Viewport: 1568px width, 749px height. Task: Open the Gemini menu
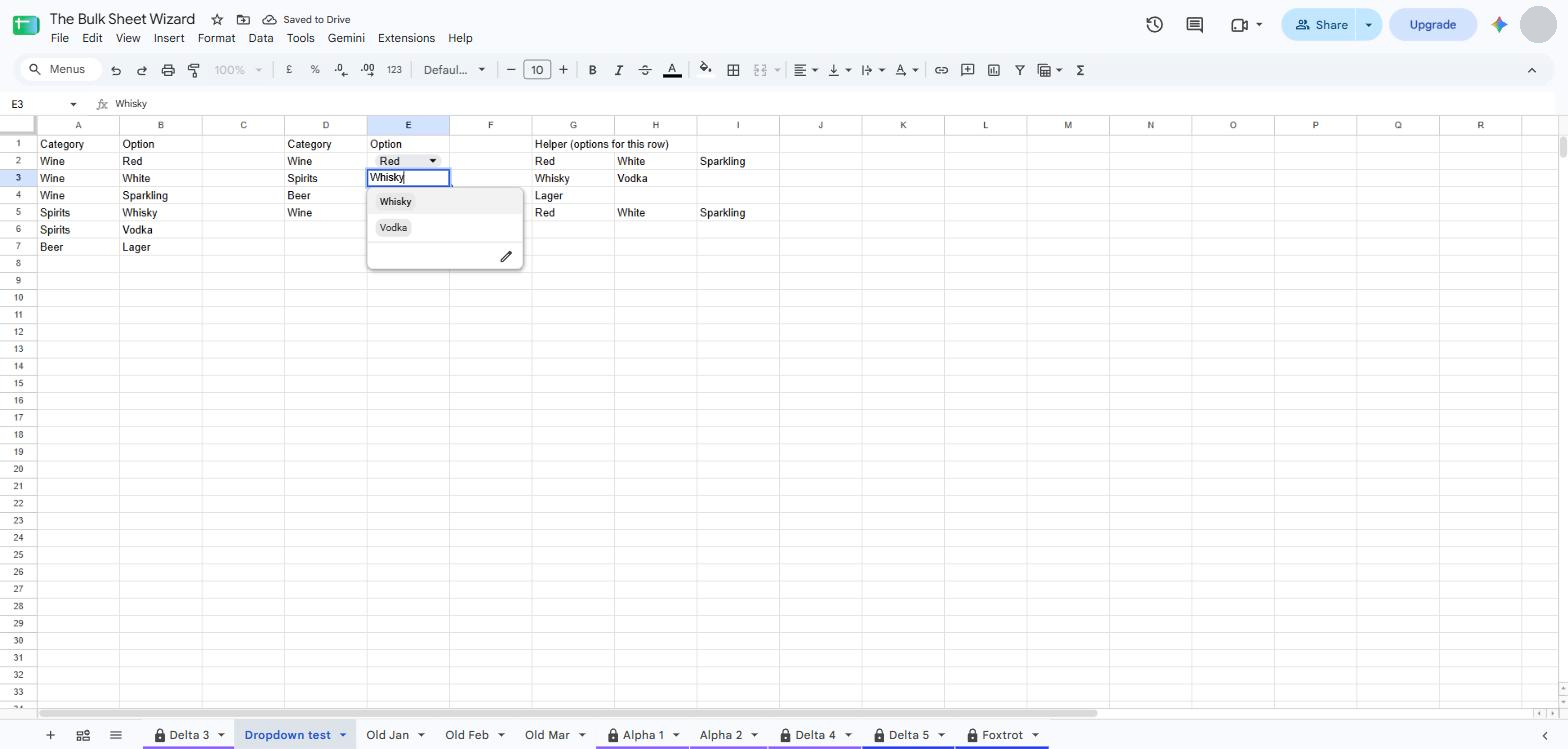[346, 38]
